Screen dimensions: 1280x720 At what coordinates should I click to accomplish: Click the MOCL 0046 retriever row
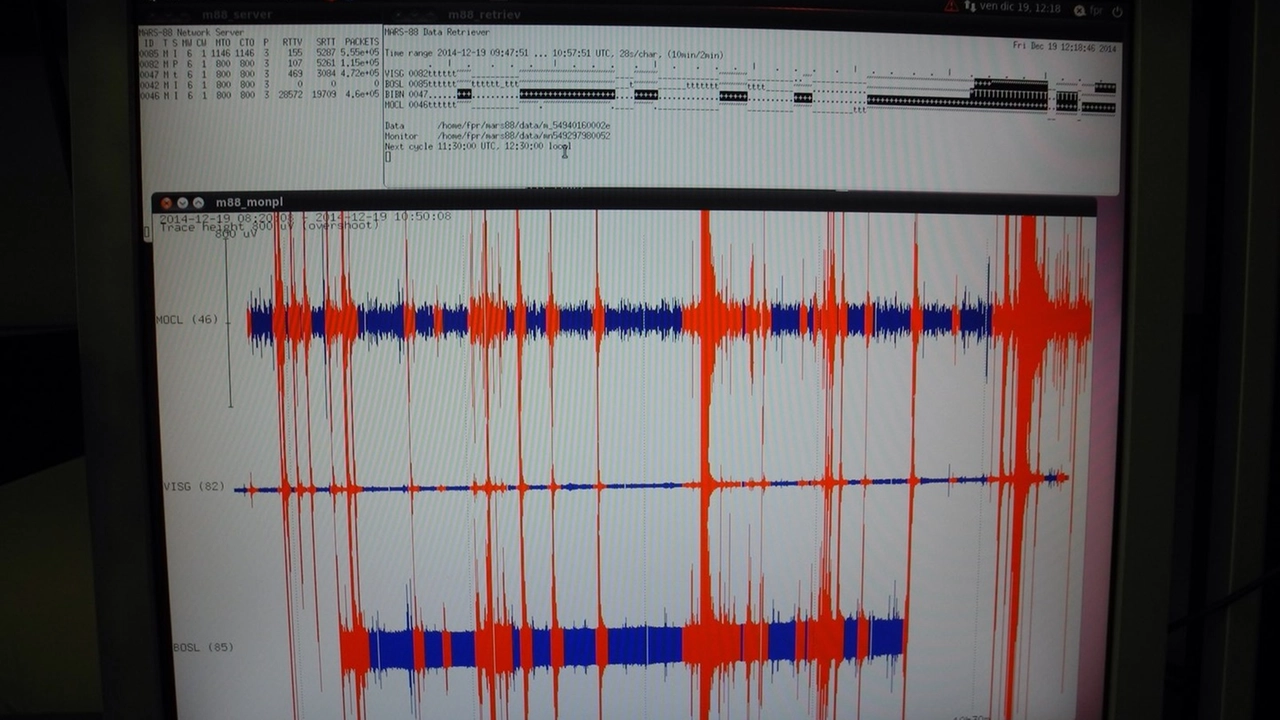coord(750,106)
